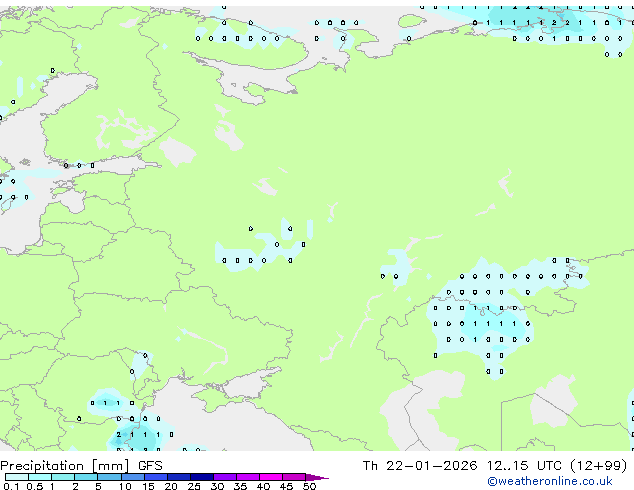Click the 0.1 to 0.5 mm legend swatch

[x=17, y=477]
